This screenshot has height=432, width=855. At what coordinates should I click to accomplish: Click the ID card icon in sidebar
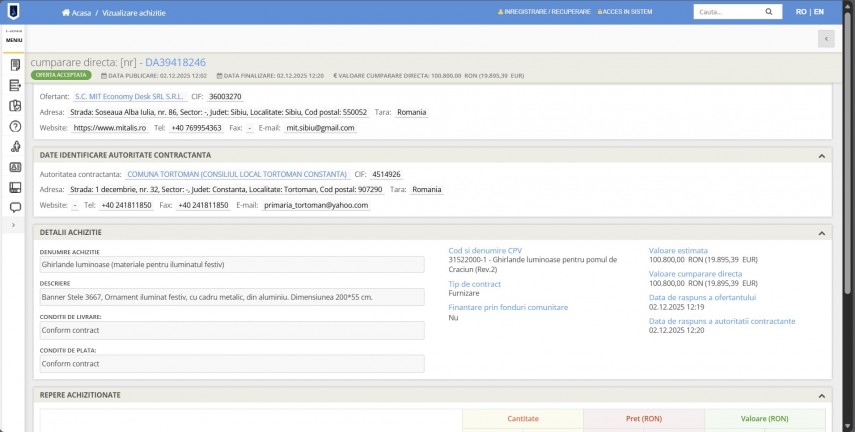tap(15, 167)
